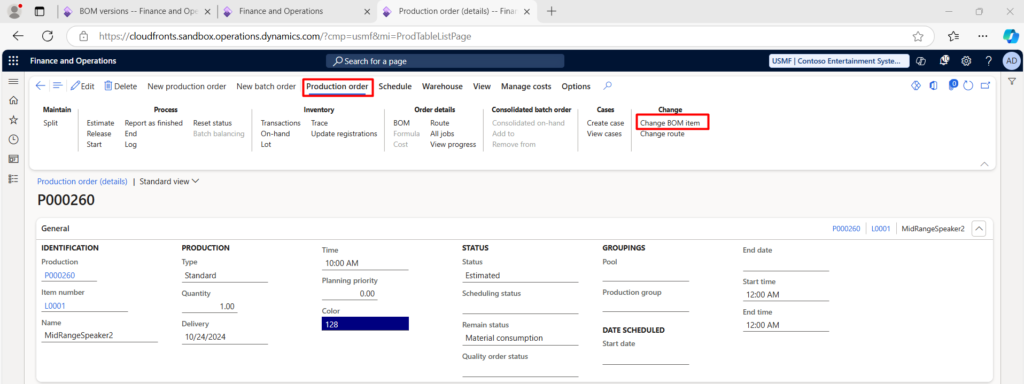Click Estimate in Process group
Image resolution: width=1024 pixels, height=384 pixels.
(x=101, y=123)
